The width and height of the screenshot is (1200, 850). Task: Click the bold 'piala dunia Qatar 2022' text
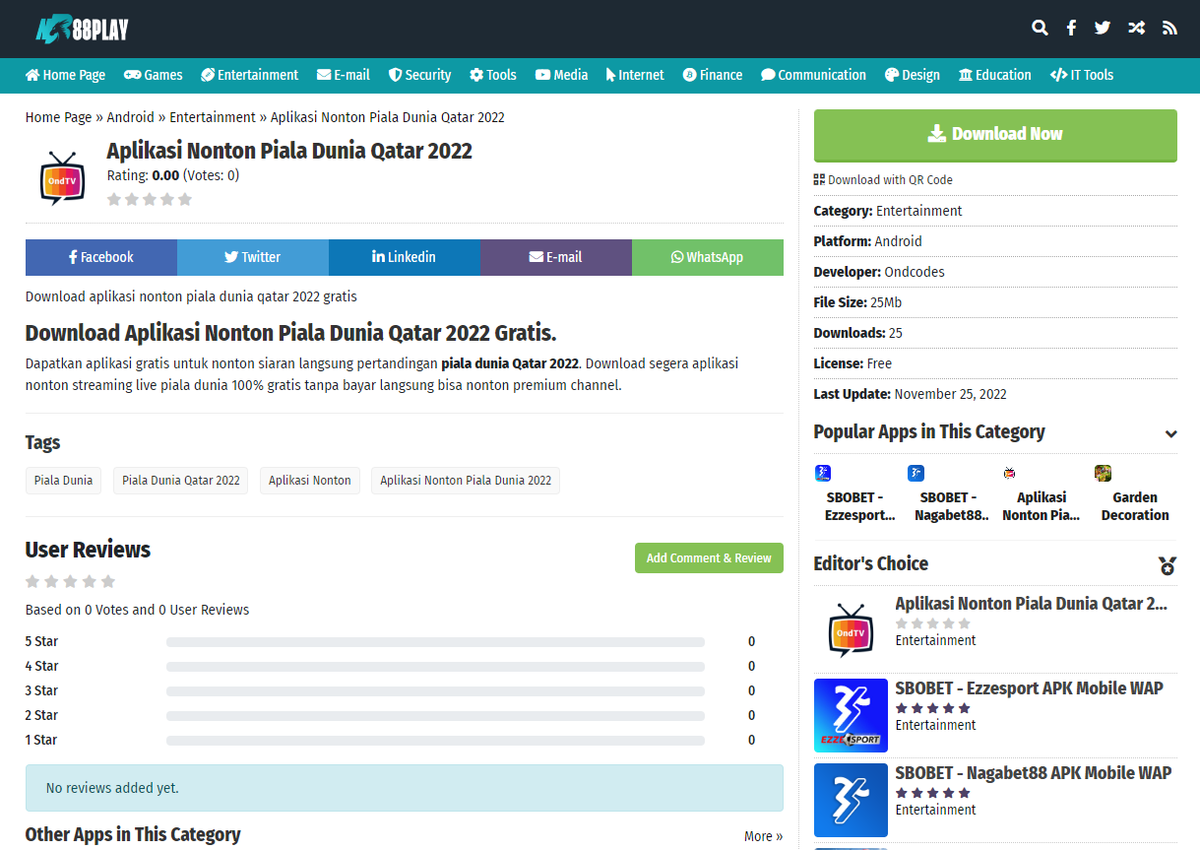[510, 364]
